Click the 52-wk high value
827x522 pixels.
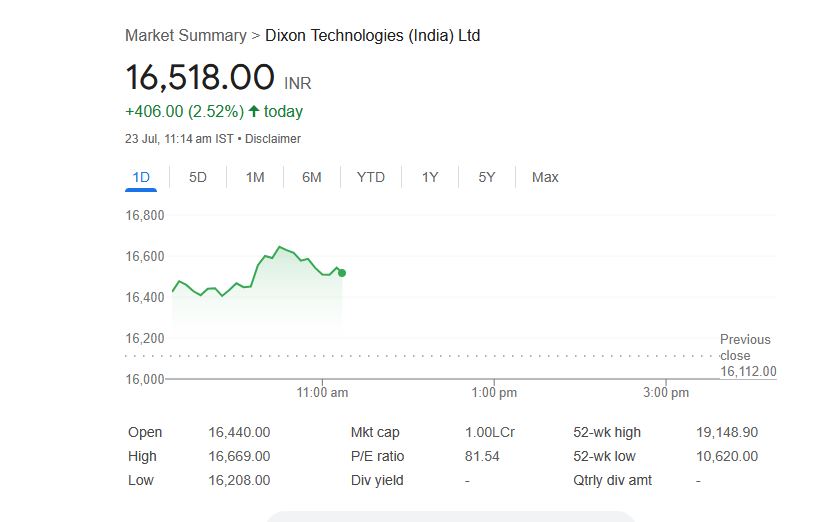727,433
